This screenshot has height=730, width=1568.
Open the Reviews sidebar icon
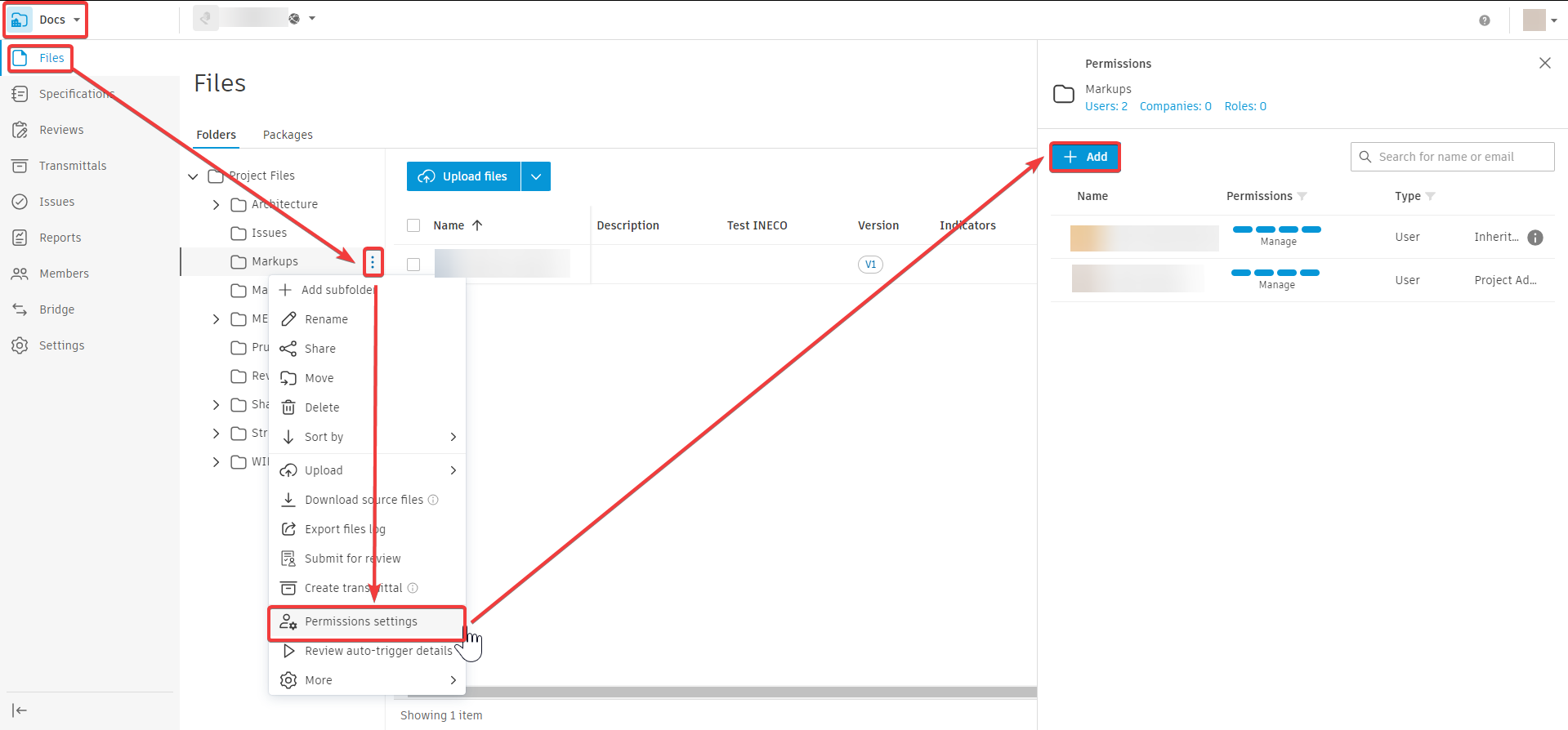pyautogui.click(x=20, y=130)
